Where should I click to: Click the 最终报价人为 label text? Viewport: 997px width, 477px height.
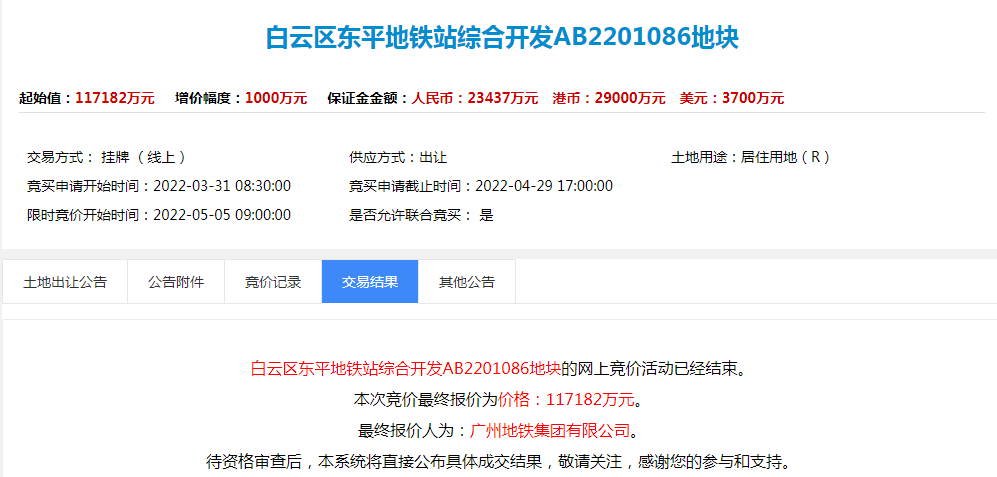413,431
